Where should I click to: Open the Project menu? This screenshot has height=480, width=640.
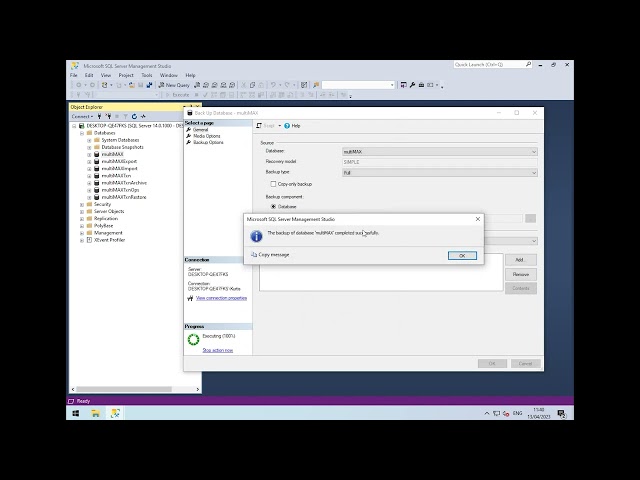coord(126,76)
